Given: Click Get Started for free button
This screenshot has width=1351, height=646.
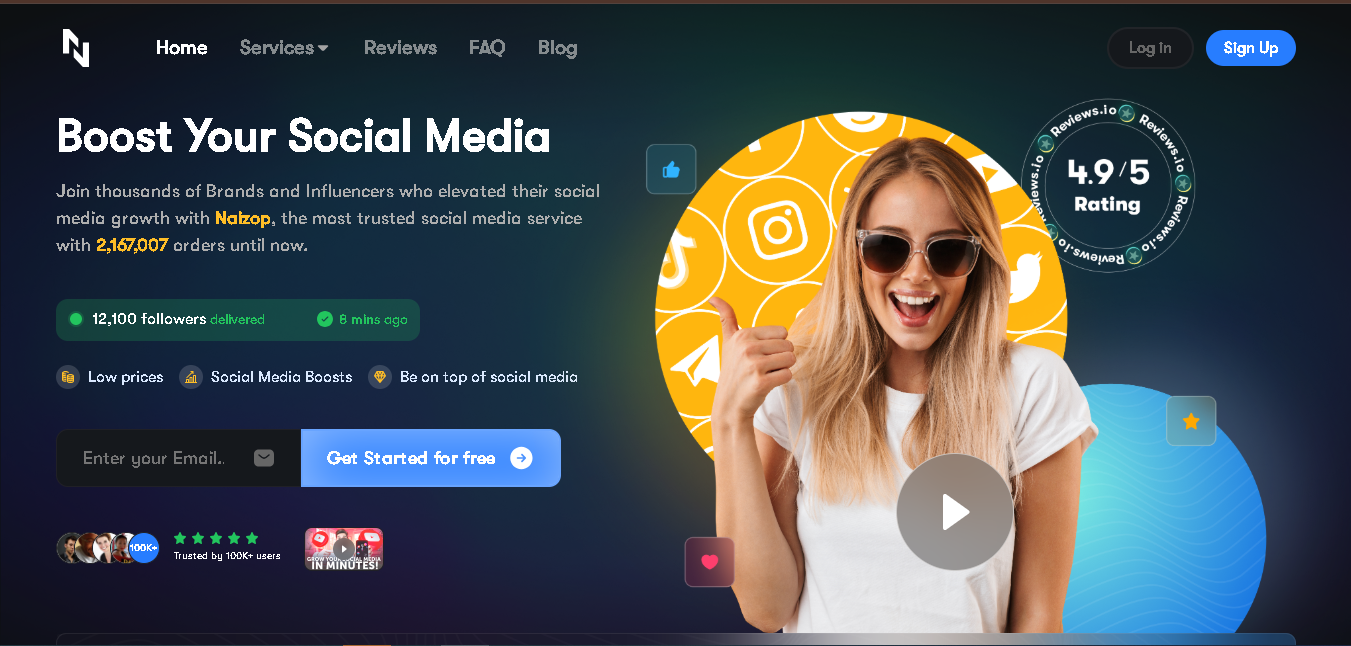Looking at the screenshot, I should (x=430, y=458).
